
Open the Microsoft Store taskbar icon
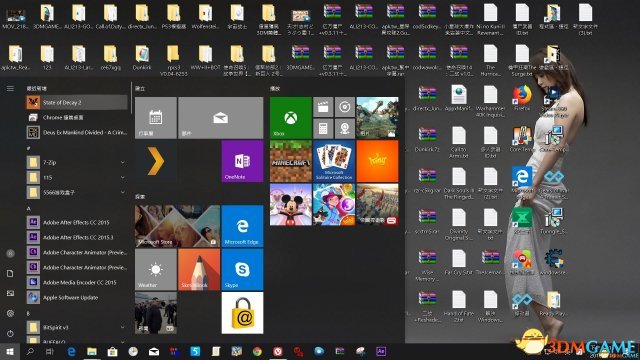[113, 351]
